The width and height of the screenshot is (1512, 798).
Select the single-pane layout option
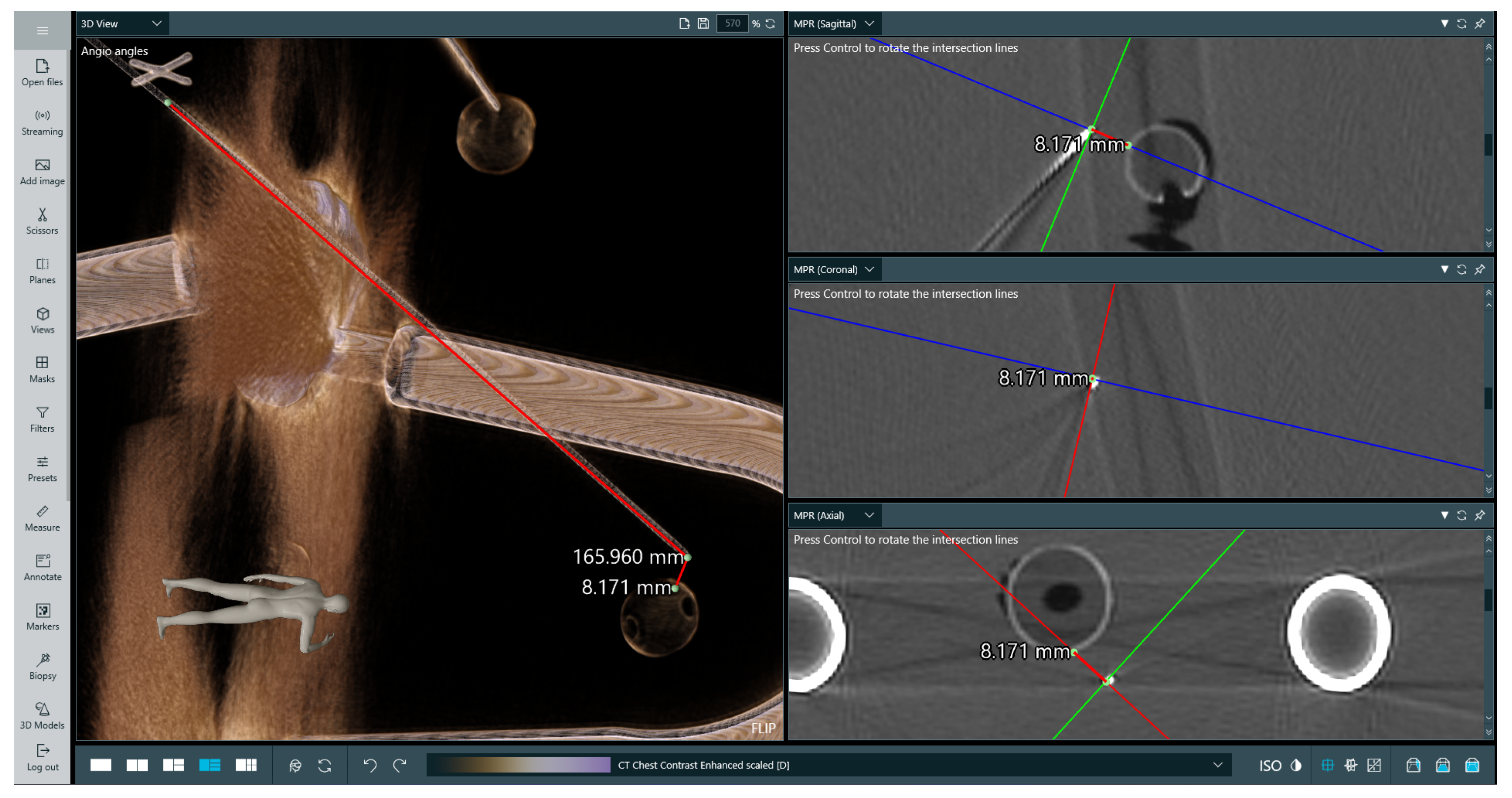click(100, 765)
